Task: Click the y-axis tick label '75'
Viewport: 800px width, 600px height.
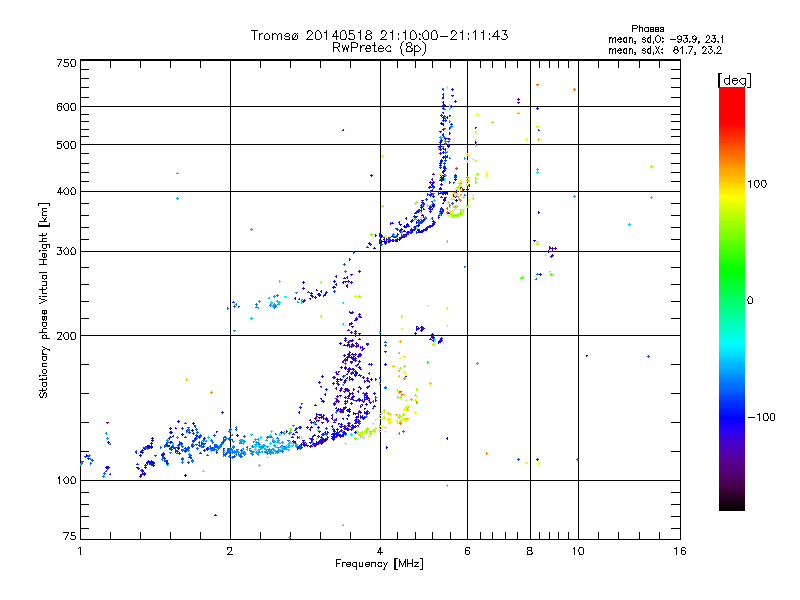Action: [70, 536]
